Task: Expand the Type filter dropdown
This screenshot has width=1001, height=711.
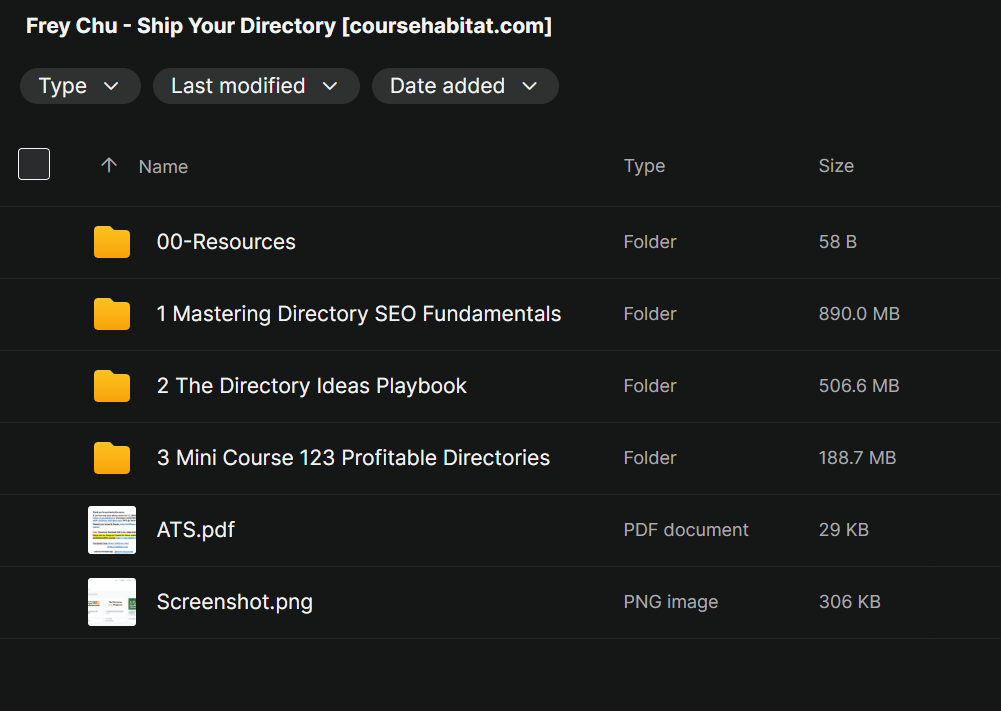Action: tap(80, 86)
